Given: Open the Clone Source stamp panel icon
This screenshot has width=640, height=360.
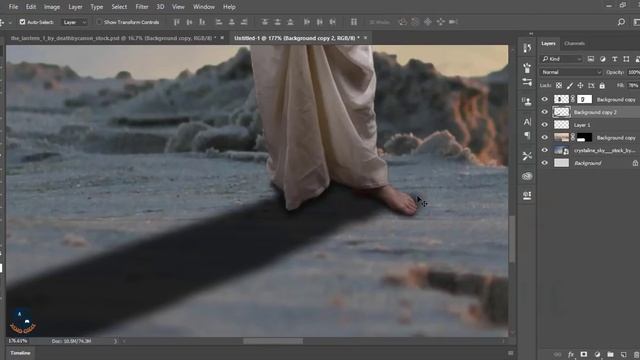Looking at the screenshot, I should (x=527, y=101).
